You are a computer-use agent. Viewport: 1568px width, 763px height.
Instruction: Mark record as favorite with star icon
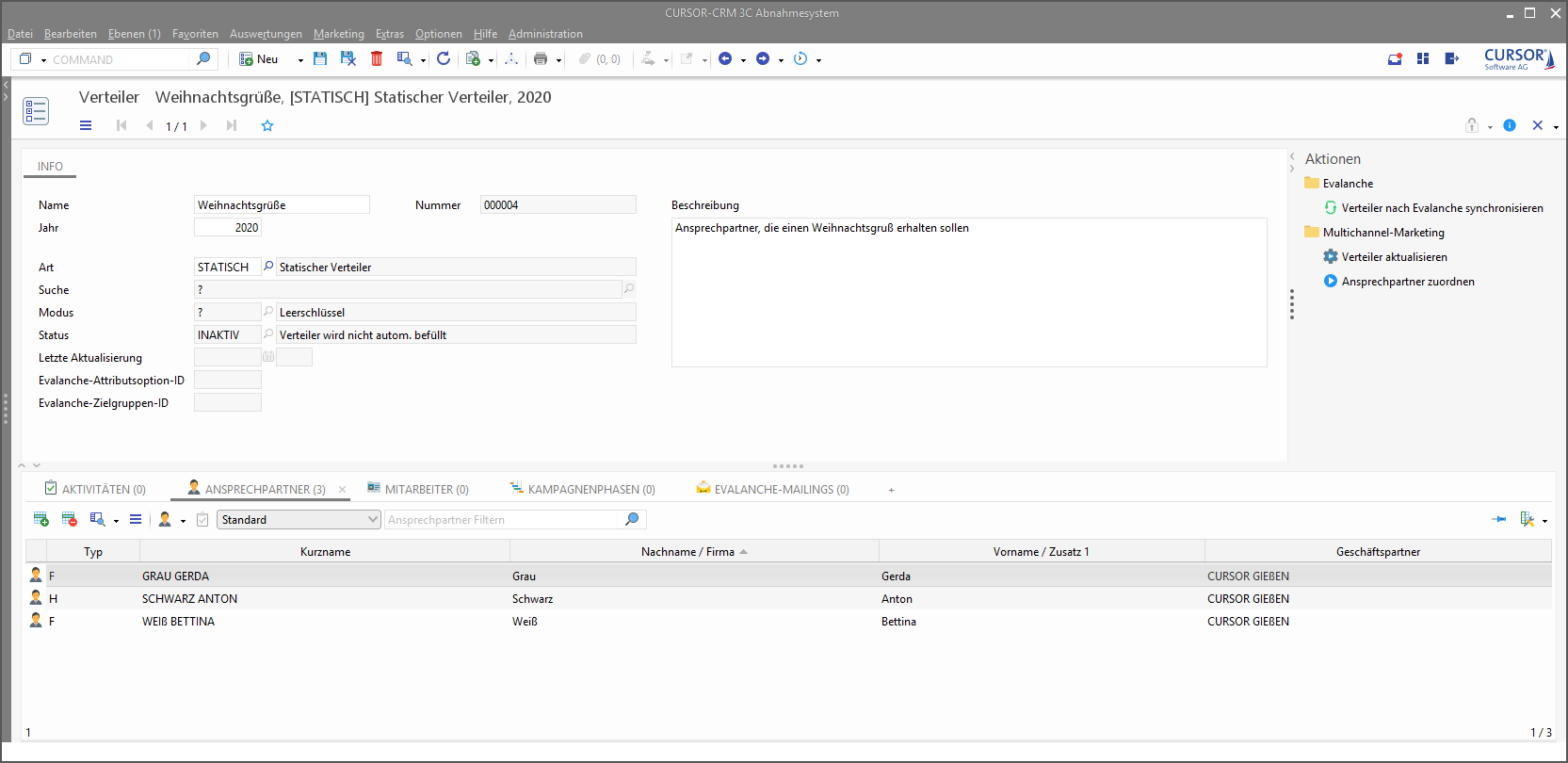coord(267,126)
